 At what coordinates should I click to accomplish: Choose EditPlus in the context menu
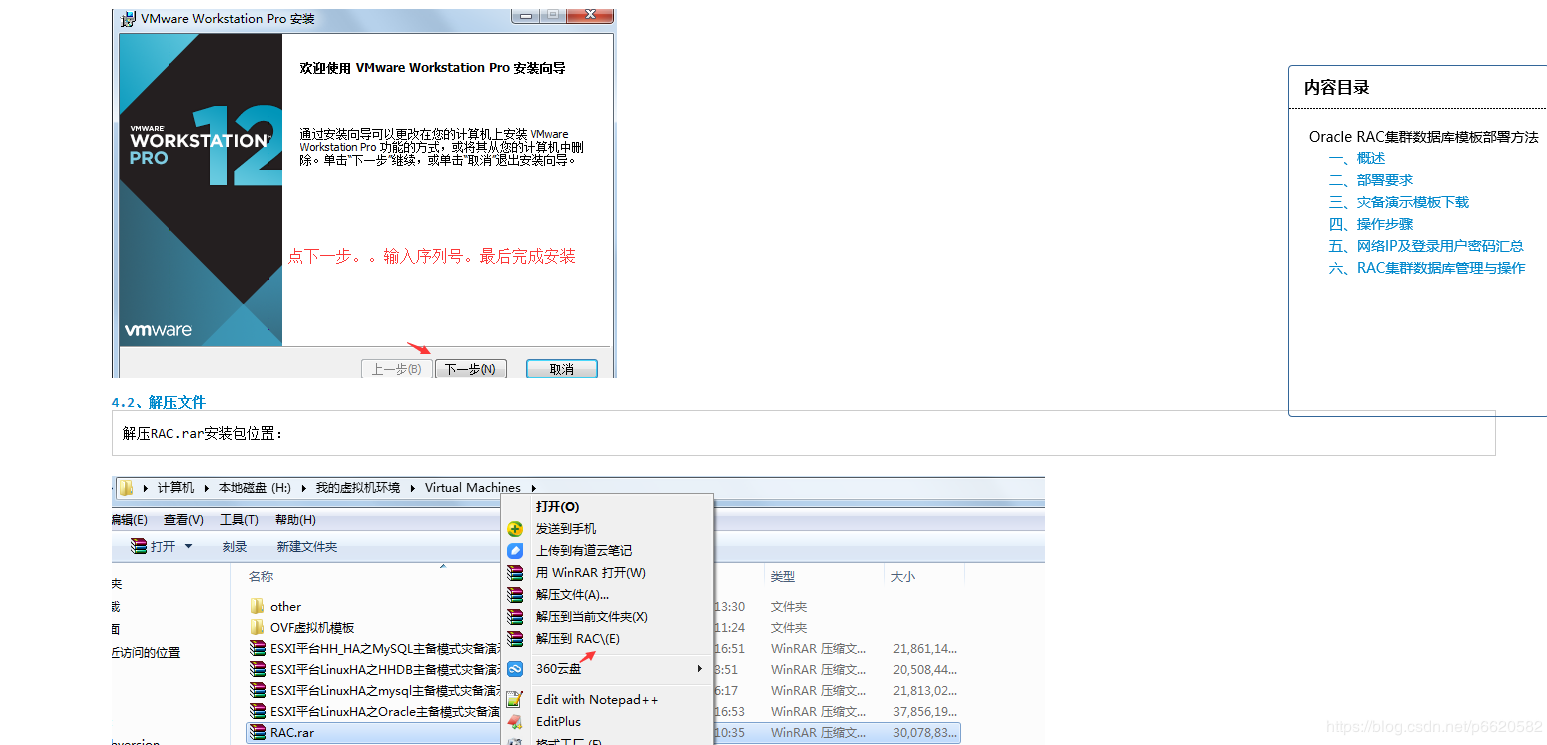pyautogui.click(x=558, y=722)
